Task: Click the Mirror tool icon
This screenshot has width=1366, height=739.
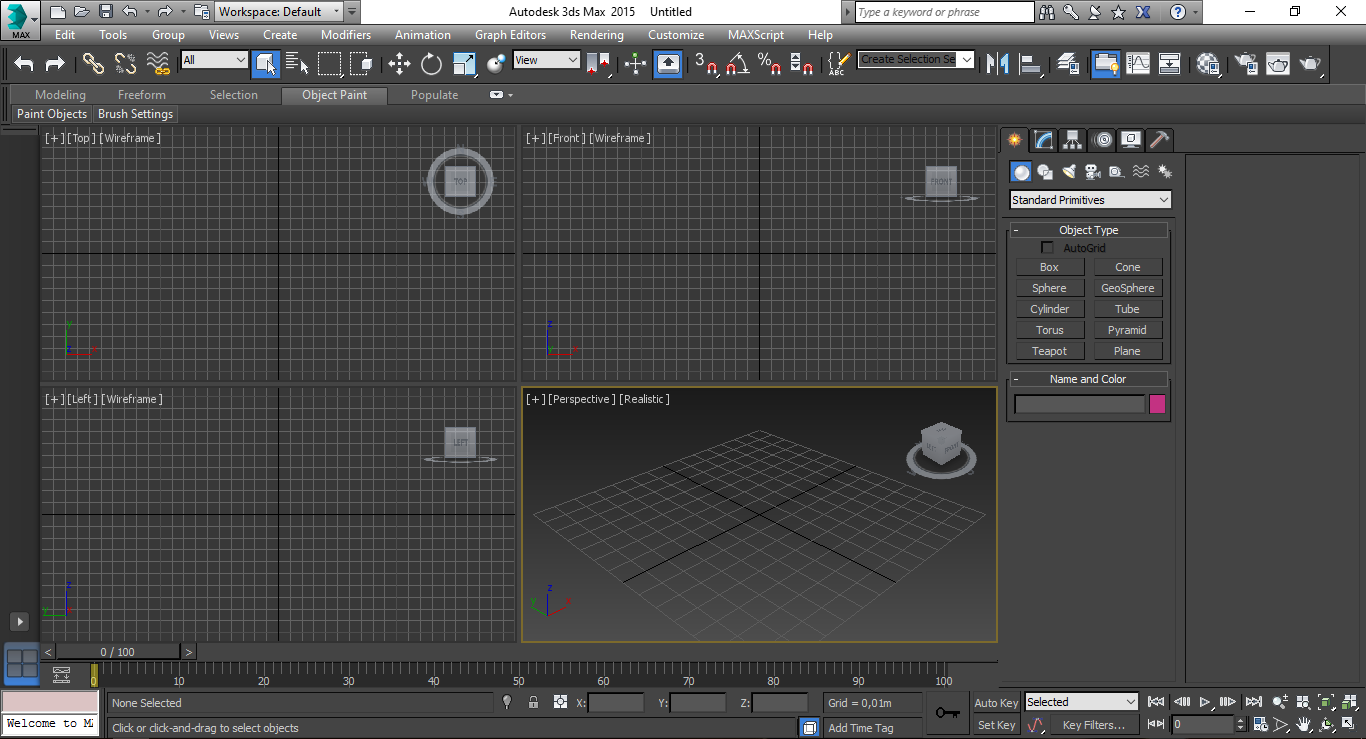Action: [x=997, y=64]
